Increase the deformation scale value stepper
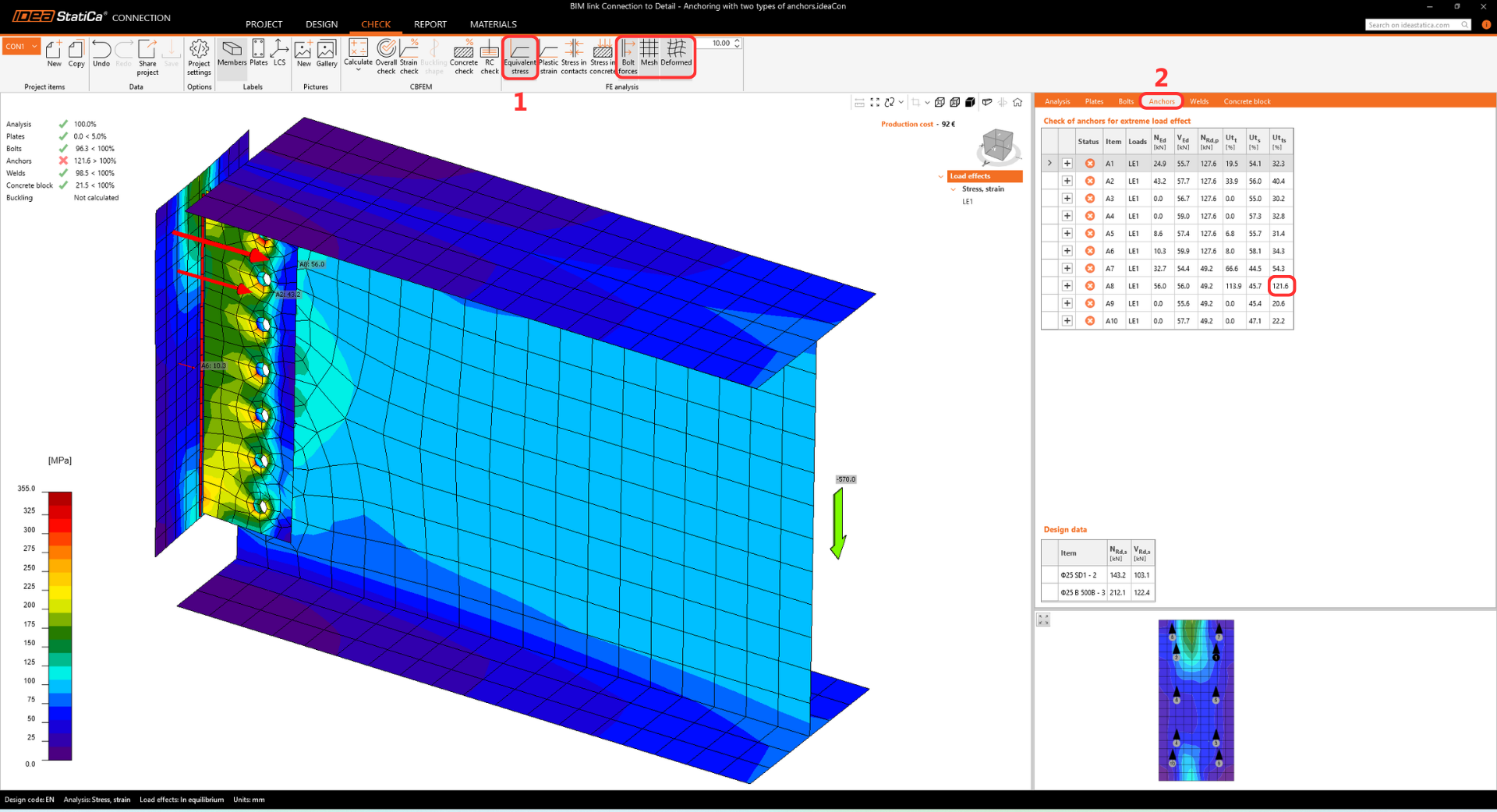This screenshot has width=1497, height=812. (737, 41)
